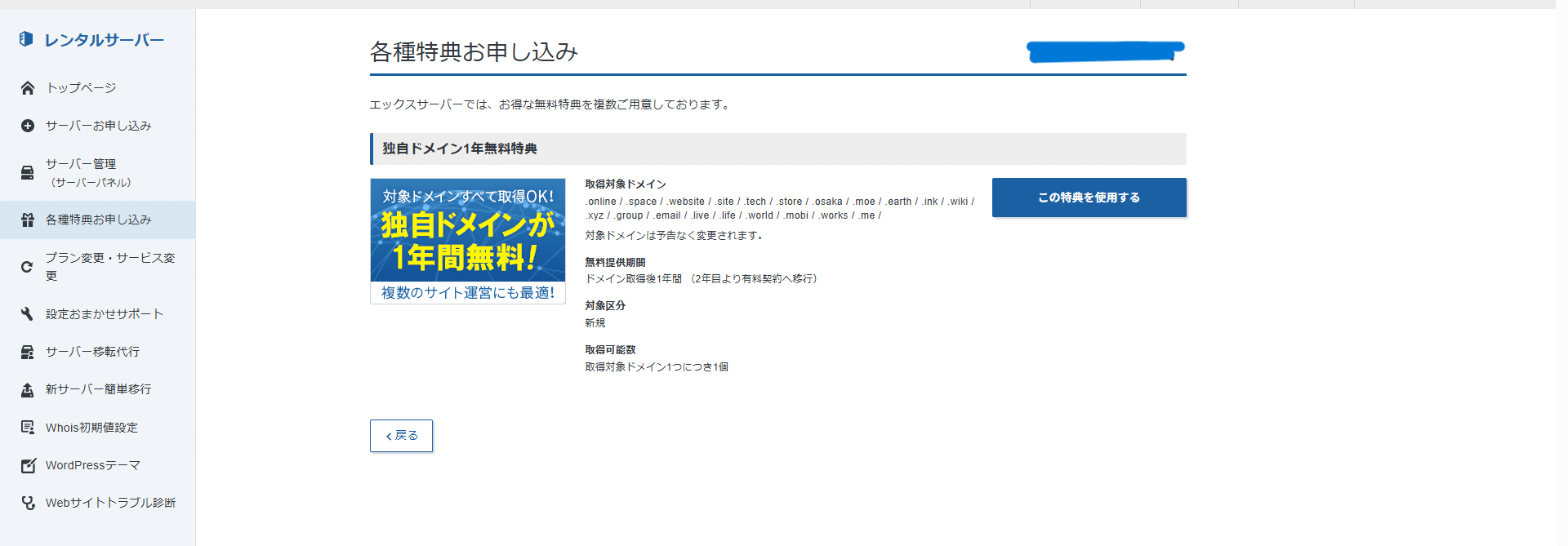The height and width of the screenshot is (546, 1568).
Task: Click the 戻る back button
Action: pyautogui.click(x=401, y=436)
